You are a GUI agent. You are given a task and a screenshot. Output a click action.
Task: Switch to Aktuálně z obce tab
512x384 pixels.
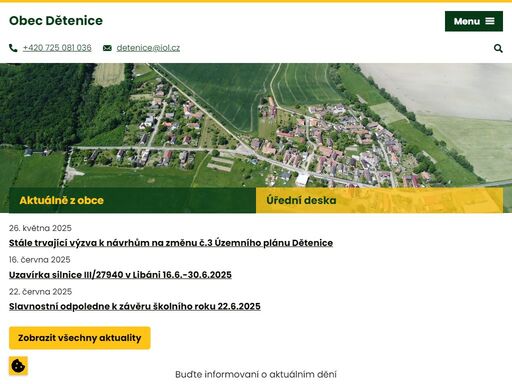coord(132,200)
